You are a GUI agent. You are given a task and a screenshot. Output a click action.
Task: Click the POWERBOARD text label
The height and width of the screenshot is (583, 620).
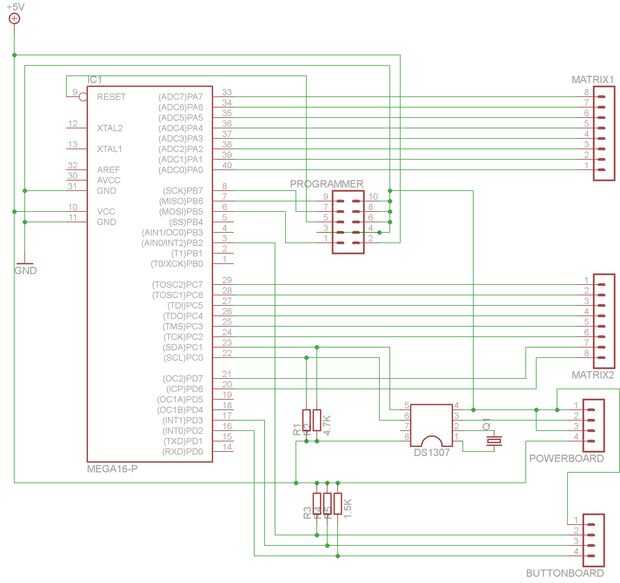point(567,458)
